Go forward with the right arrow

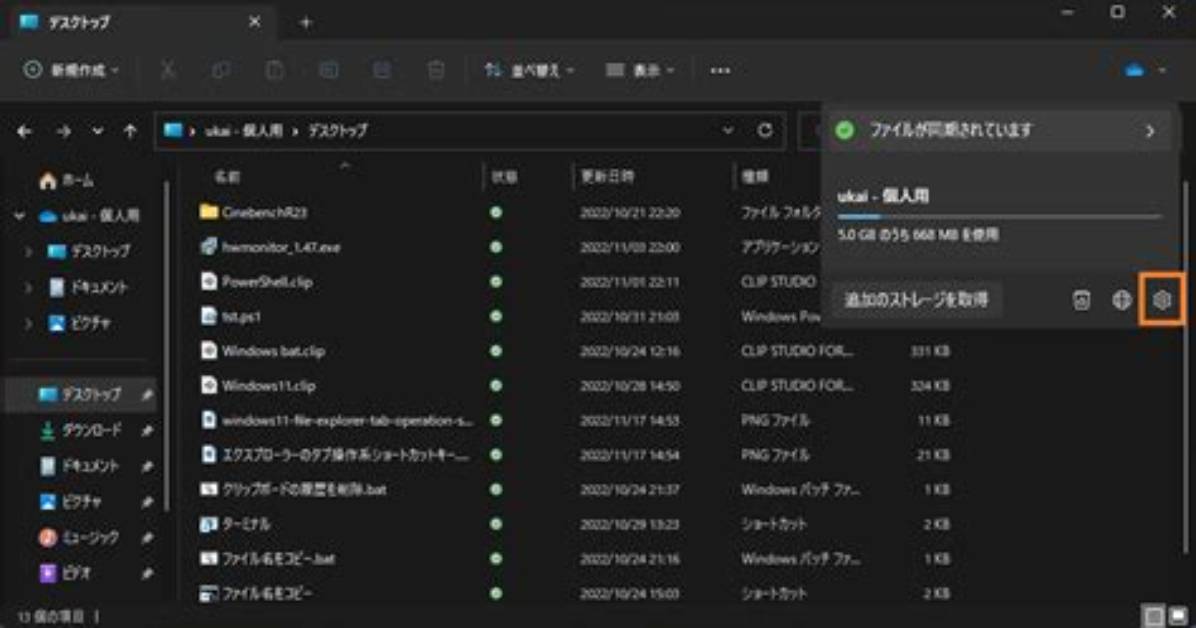[63, 131]
